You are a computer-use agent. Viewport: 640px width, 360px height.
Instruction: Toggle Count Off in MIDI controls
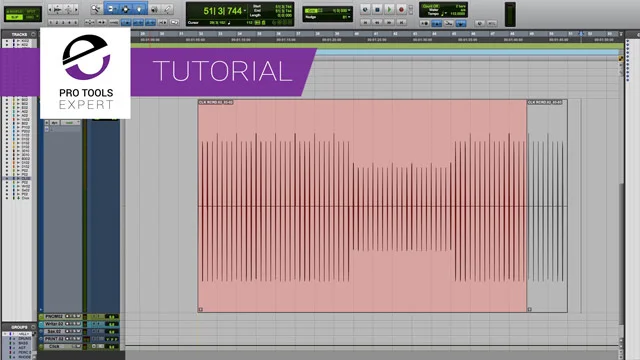431,7
